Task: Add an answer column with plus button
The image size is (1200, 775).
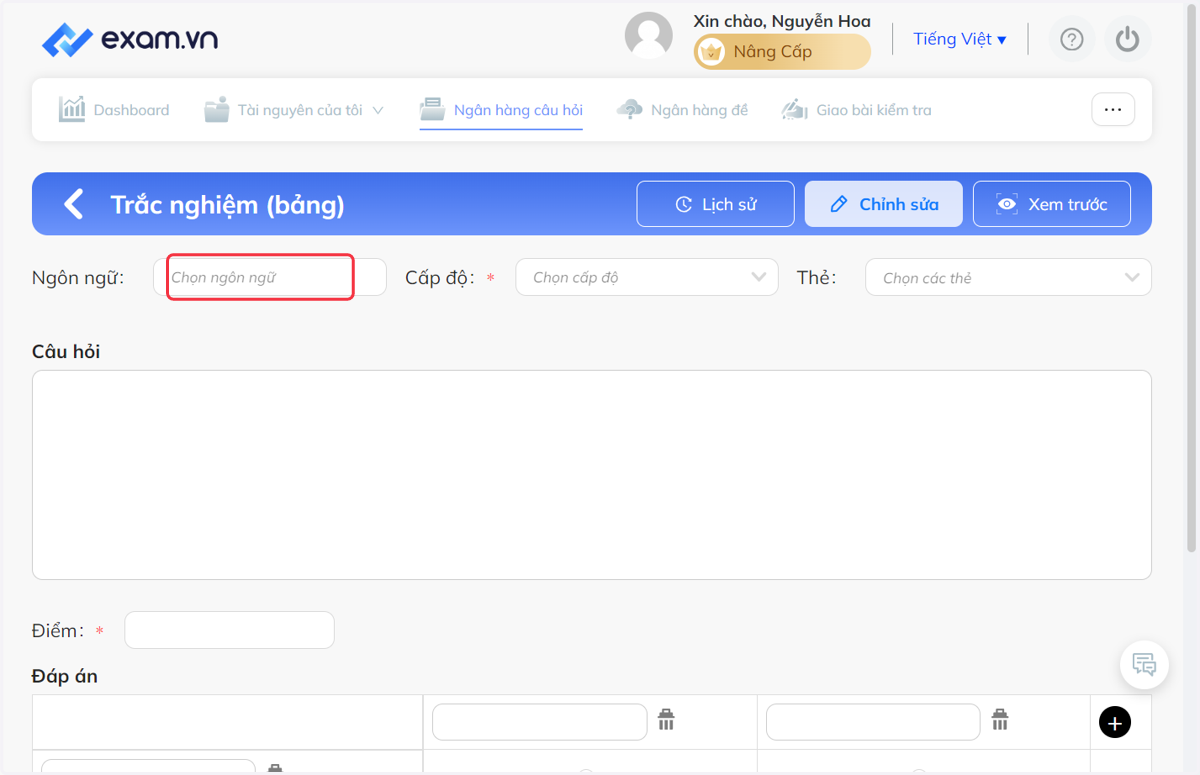Action: pos(1115,722)
